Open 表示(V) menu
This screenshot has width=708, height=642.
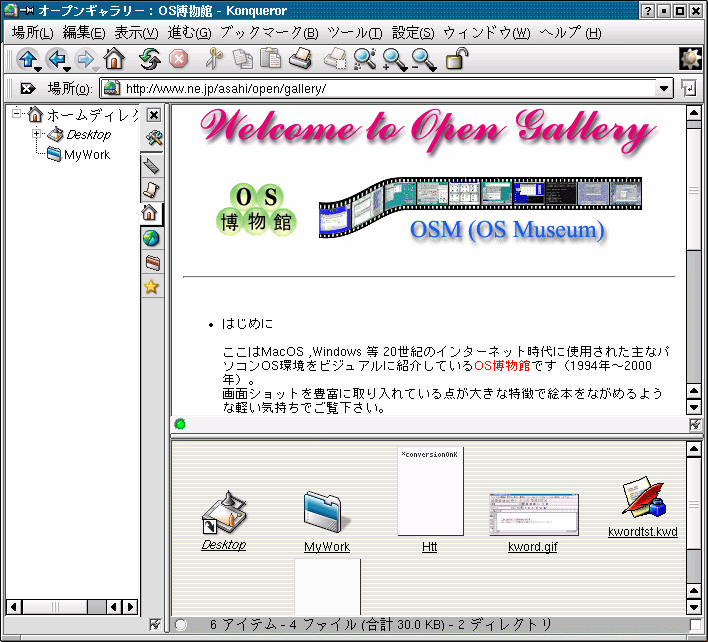pyautogui.click(x=136, y=33)
